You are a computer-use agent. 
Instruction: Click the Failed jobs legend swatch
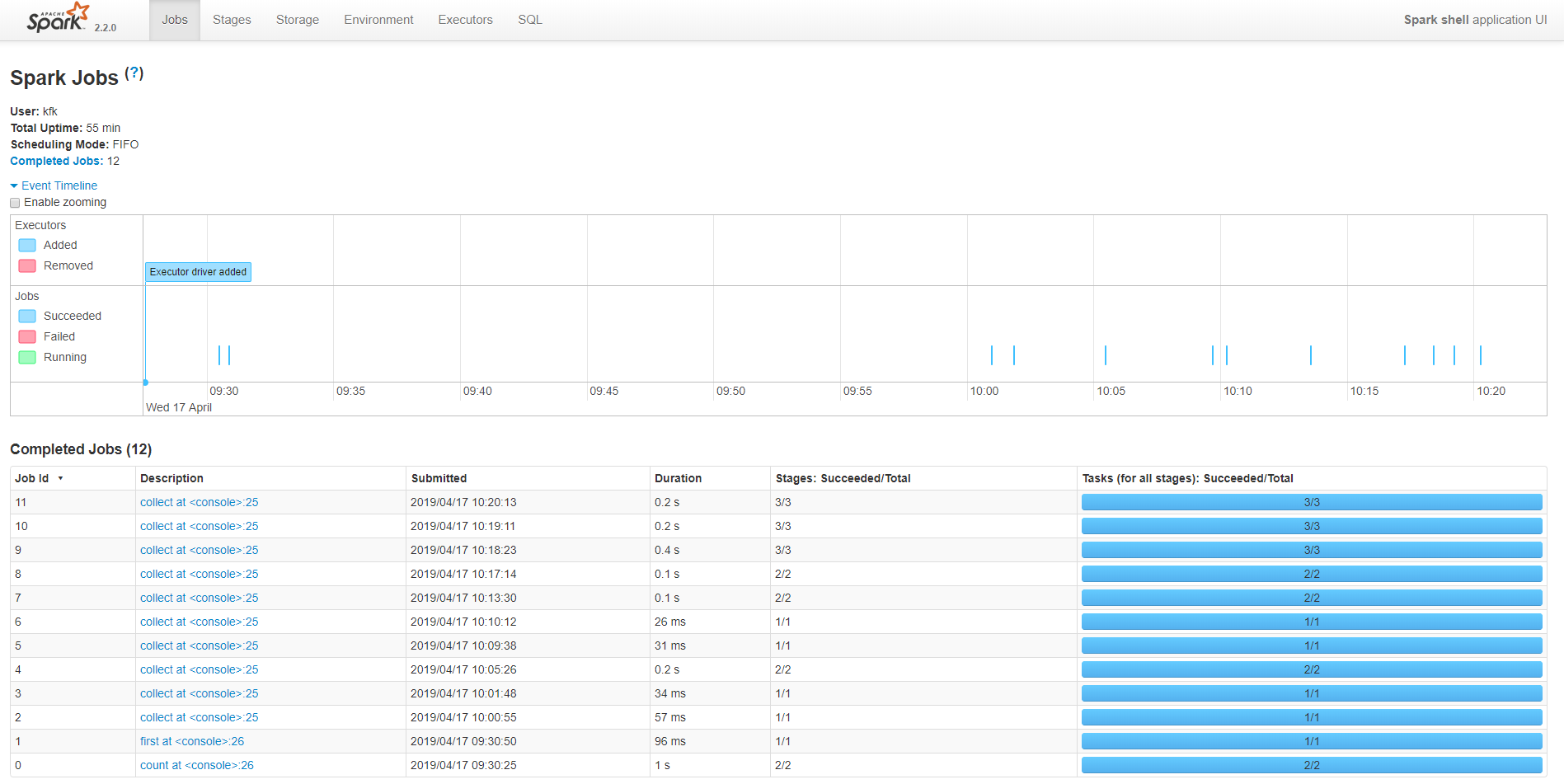point(27,336)
